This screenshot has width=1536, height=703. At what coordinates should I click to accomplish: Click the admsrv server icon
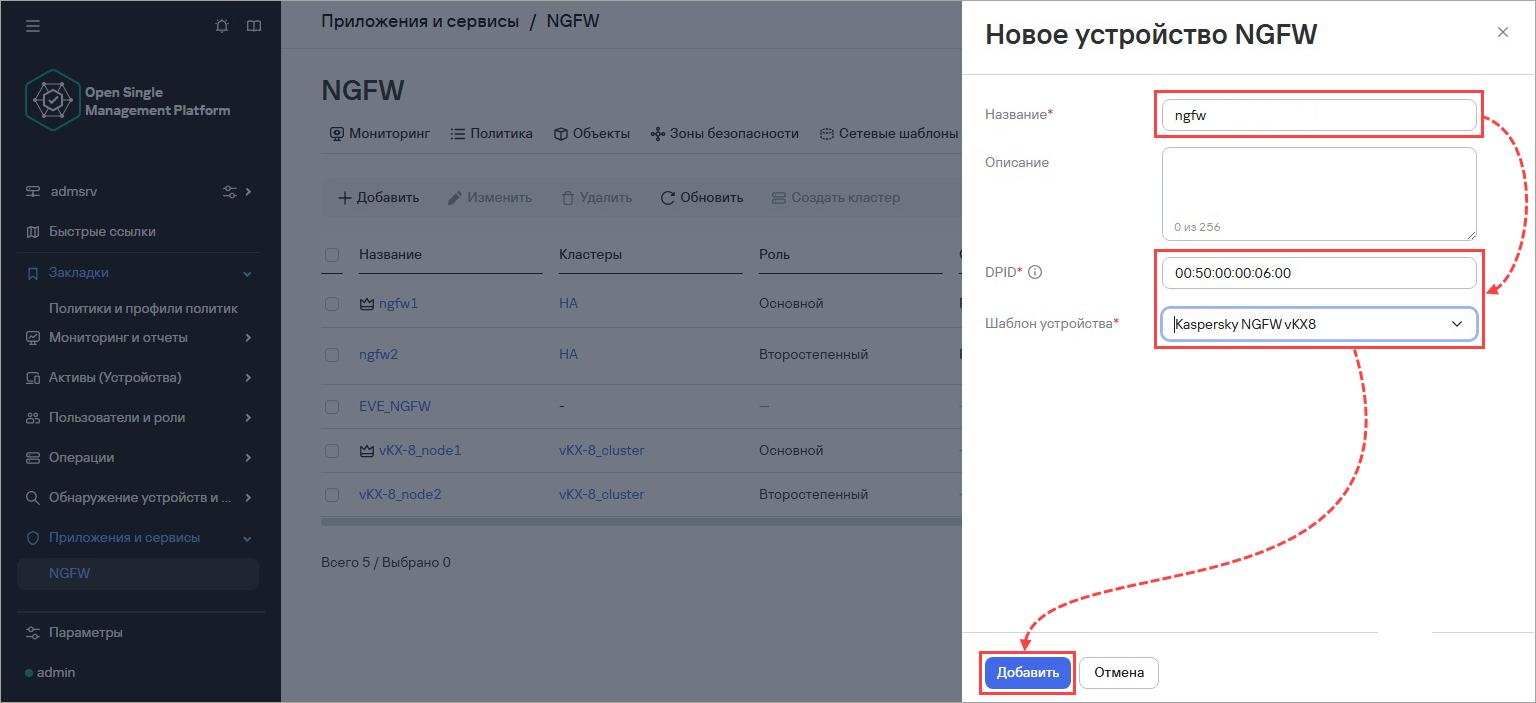(33, 191)
